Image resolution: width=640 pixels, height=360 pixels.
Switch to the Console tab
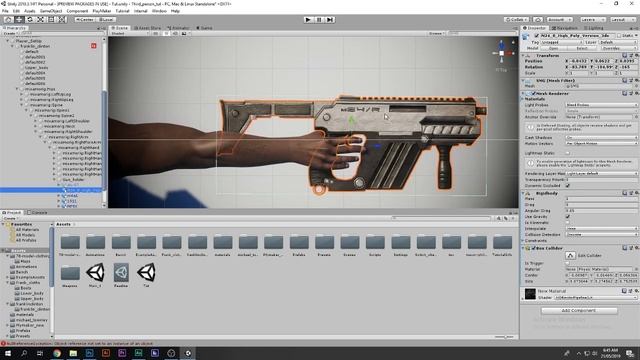click(37, 213)
